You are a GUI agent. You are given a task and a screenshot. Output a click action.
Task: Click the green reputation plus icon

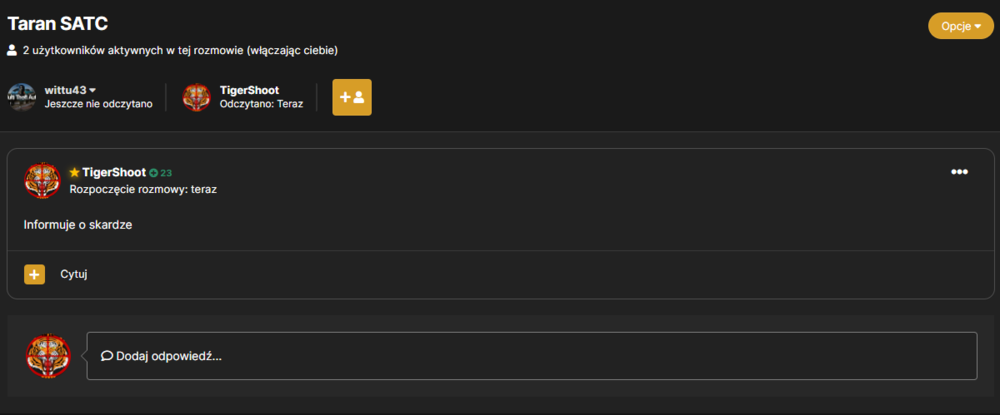(153, 173)
